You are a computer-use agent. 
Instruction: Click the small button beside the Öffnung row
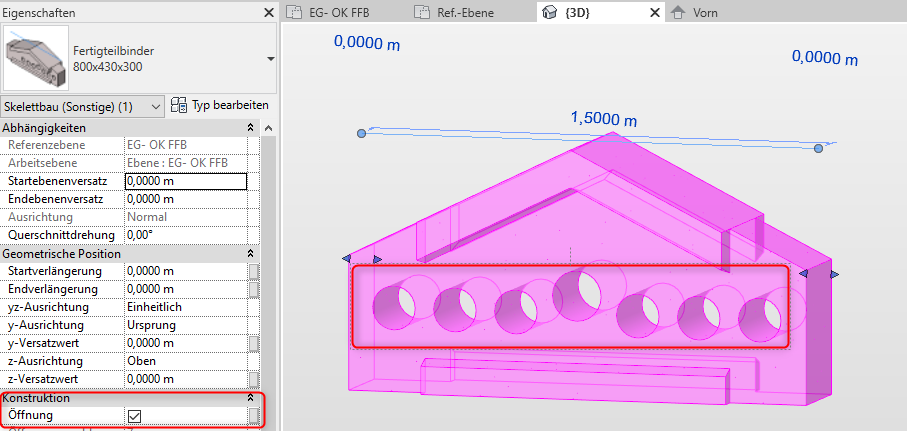coord(254,415)
